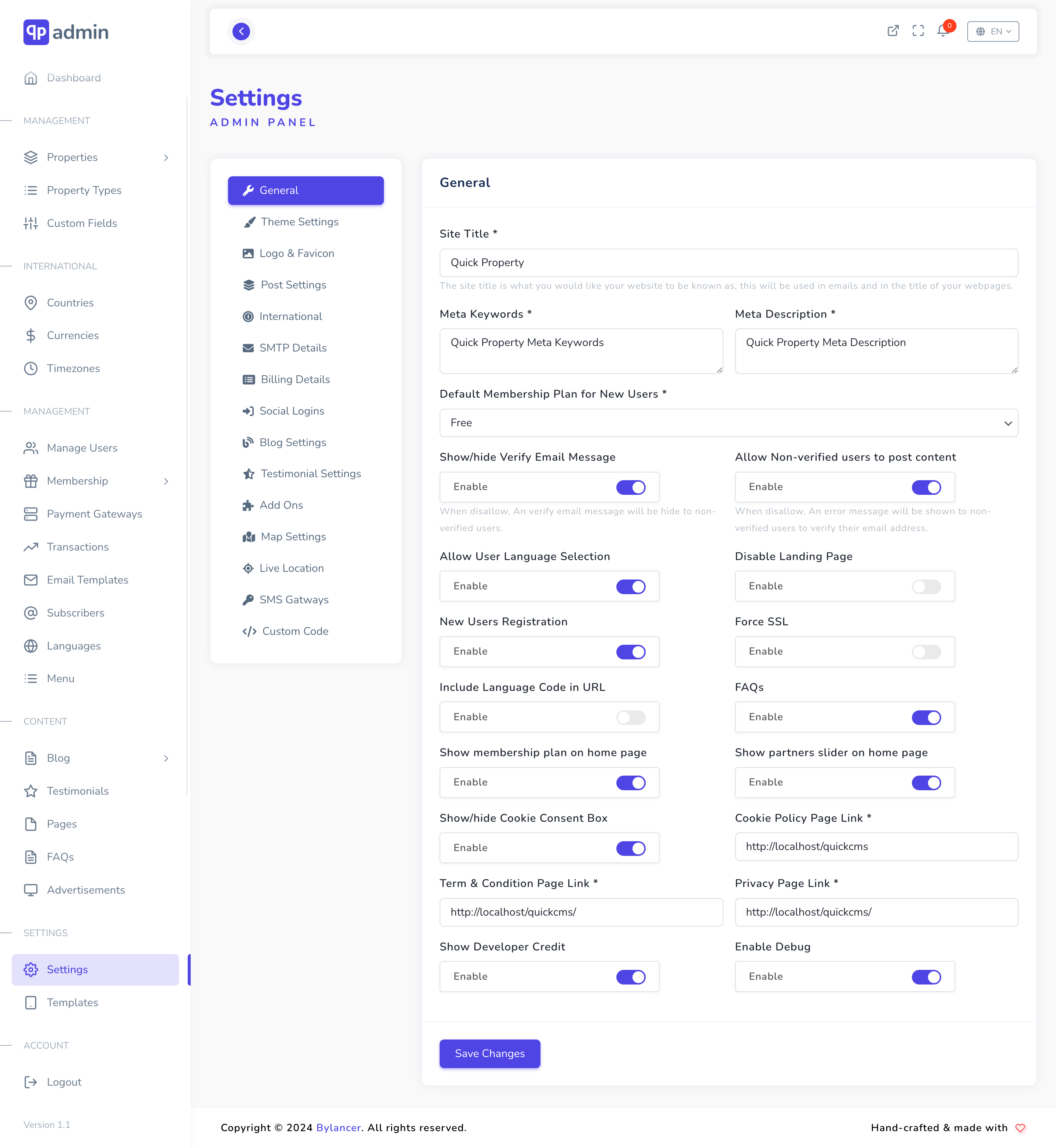This screenshot has width=1056, height=1148.
Task: Open the notifications bell
Action: pos(943,32)
